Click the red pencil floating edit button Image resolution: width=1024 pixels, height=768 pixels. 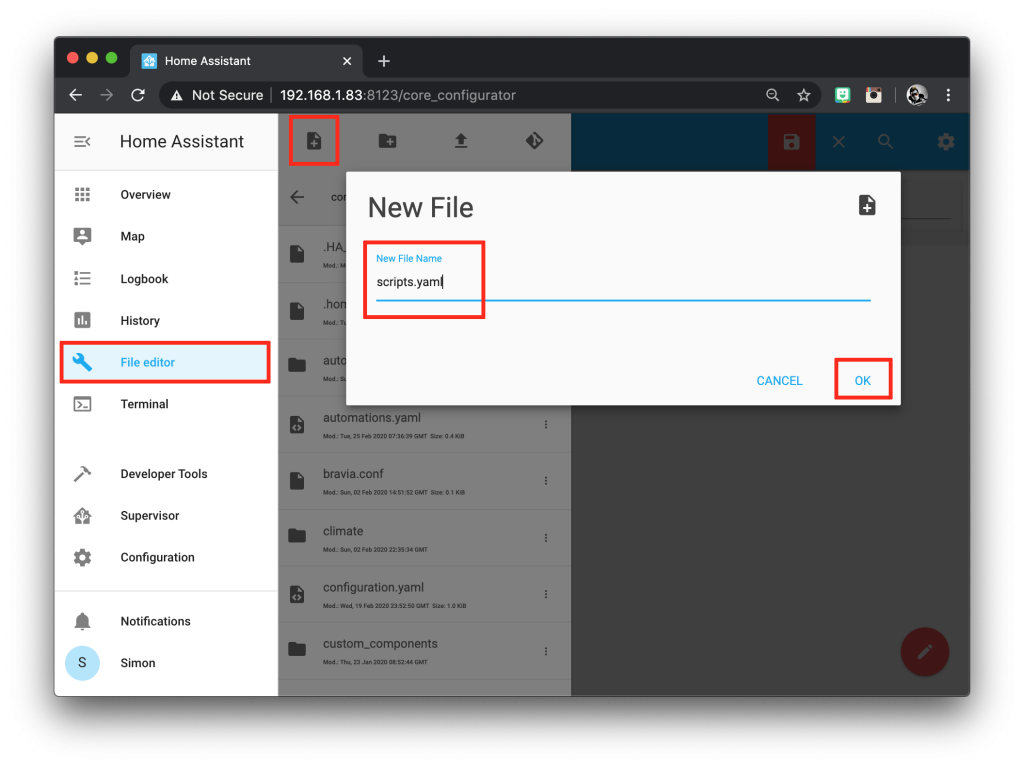coord(925,652)
